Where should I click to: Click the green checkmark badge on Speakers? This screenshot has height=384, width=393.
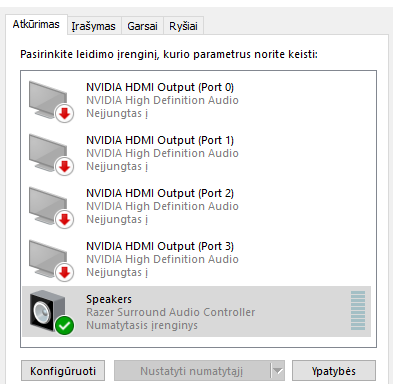(64, 325)
